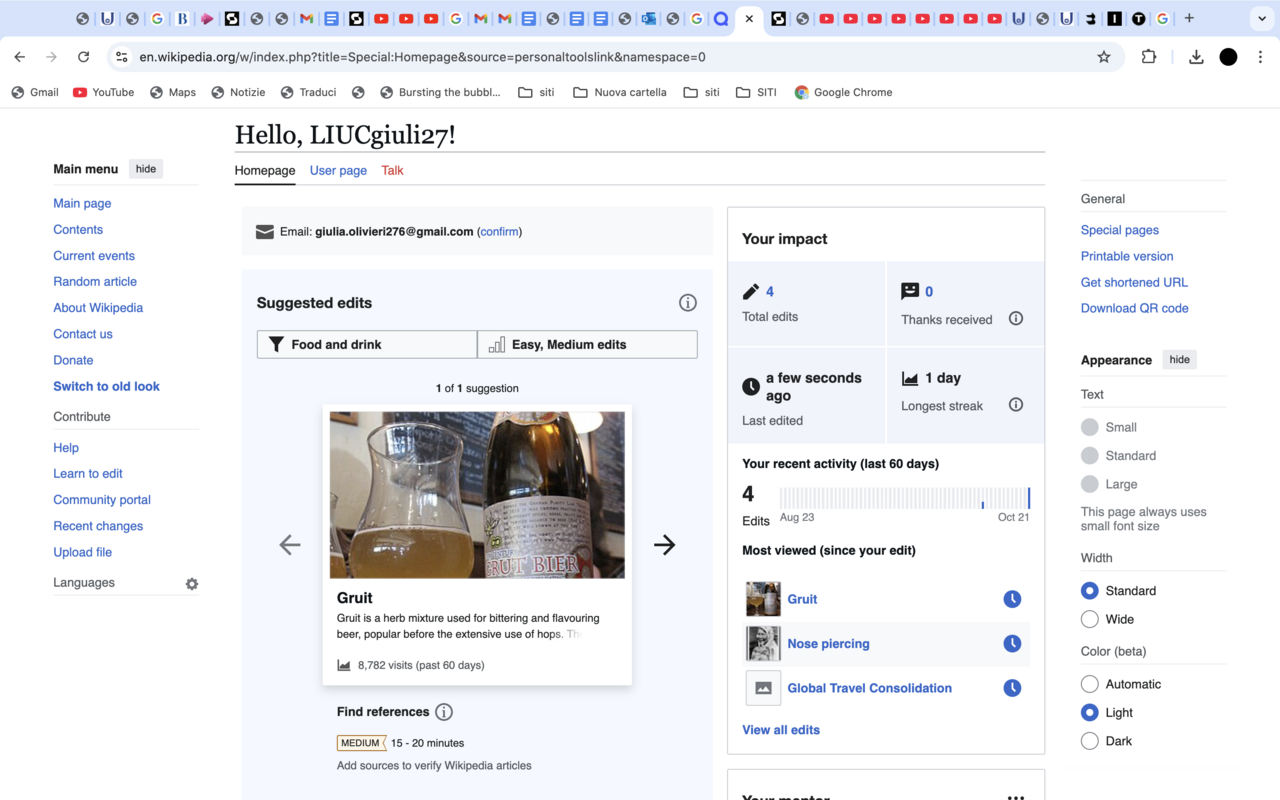Select Small text size
The image size is (1280, 800).
(1090, 427)
